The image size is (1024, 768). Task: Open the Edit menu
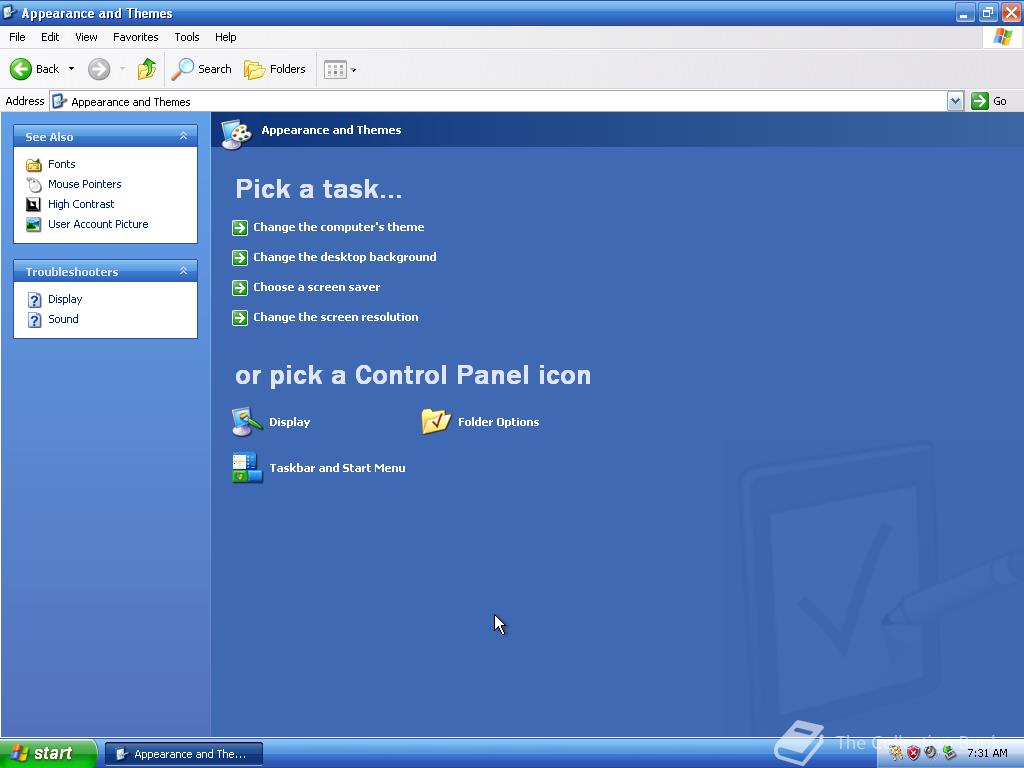coord(50,37)
